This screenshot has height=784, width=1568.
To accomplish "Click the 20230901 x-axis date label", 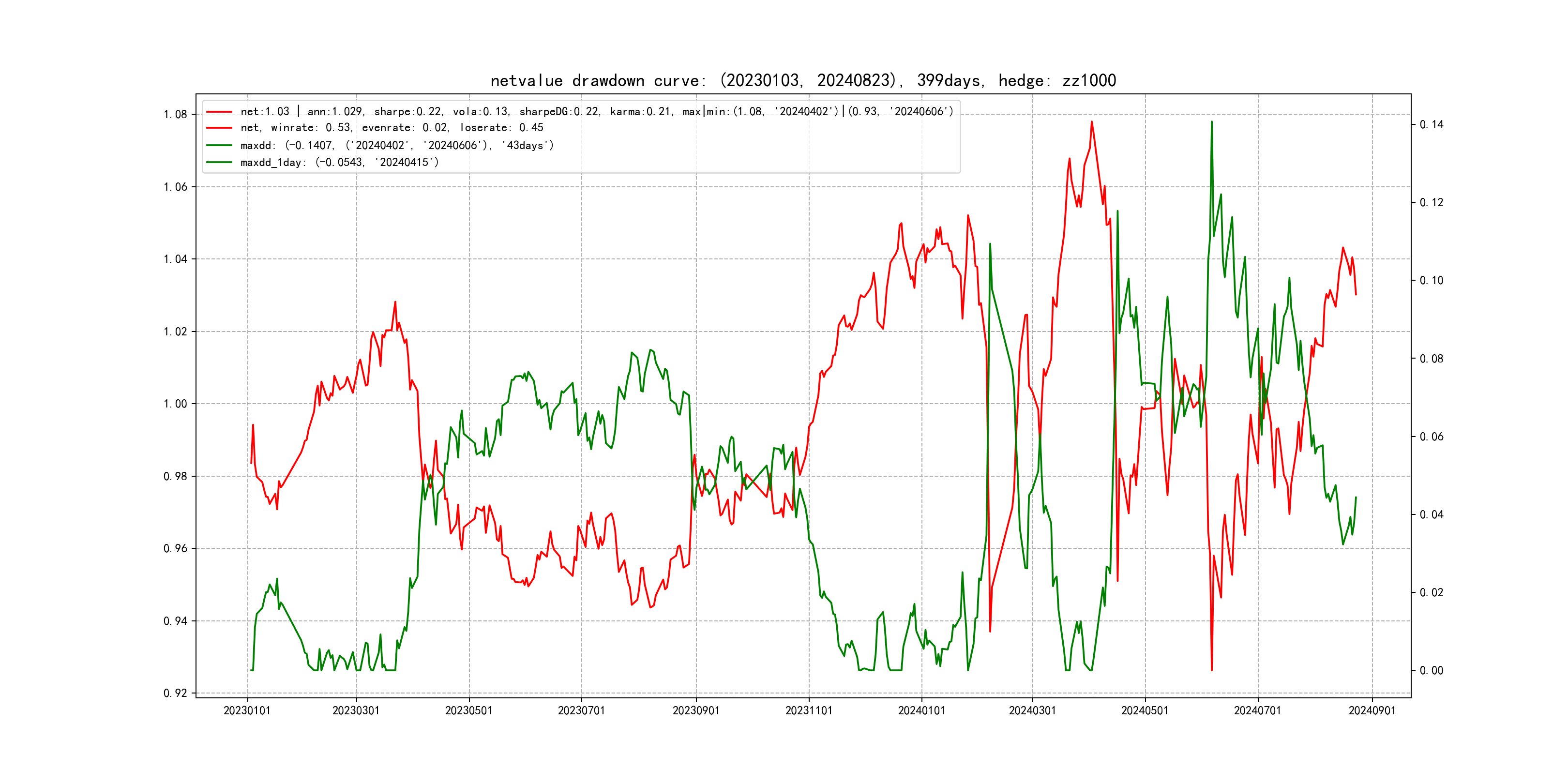I will pos(696,711).
